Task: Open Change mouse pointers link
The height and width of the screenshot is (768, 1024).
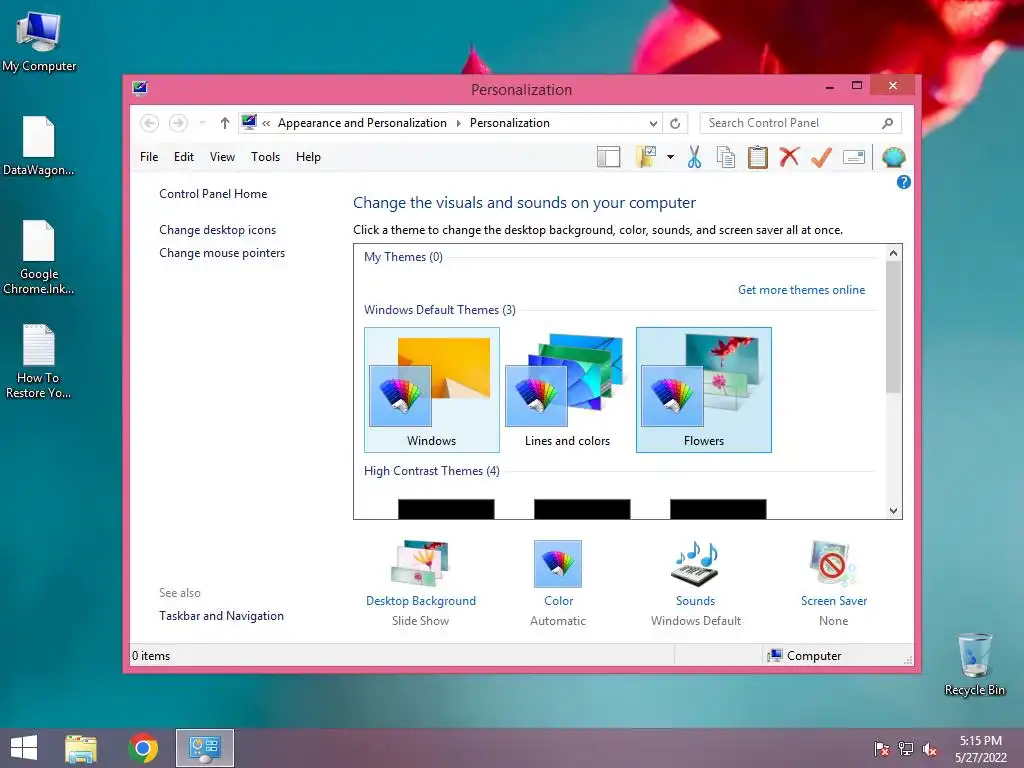Action: pyautogui.click(x=222, y=253)
